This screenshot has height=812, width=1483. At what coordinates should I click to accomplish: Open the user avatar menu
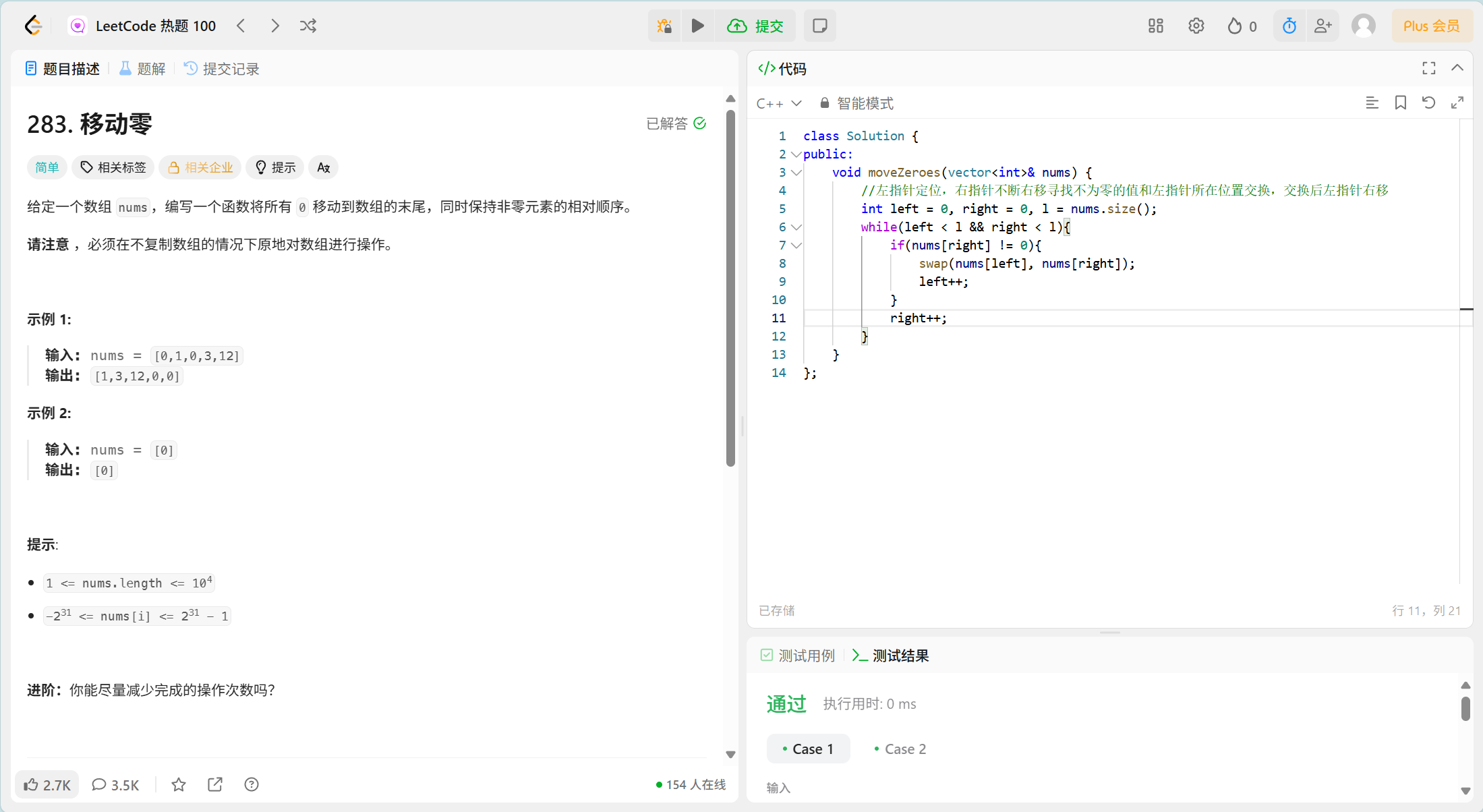click(1364, 26)
